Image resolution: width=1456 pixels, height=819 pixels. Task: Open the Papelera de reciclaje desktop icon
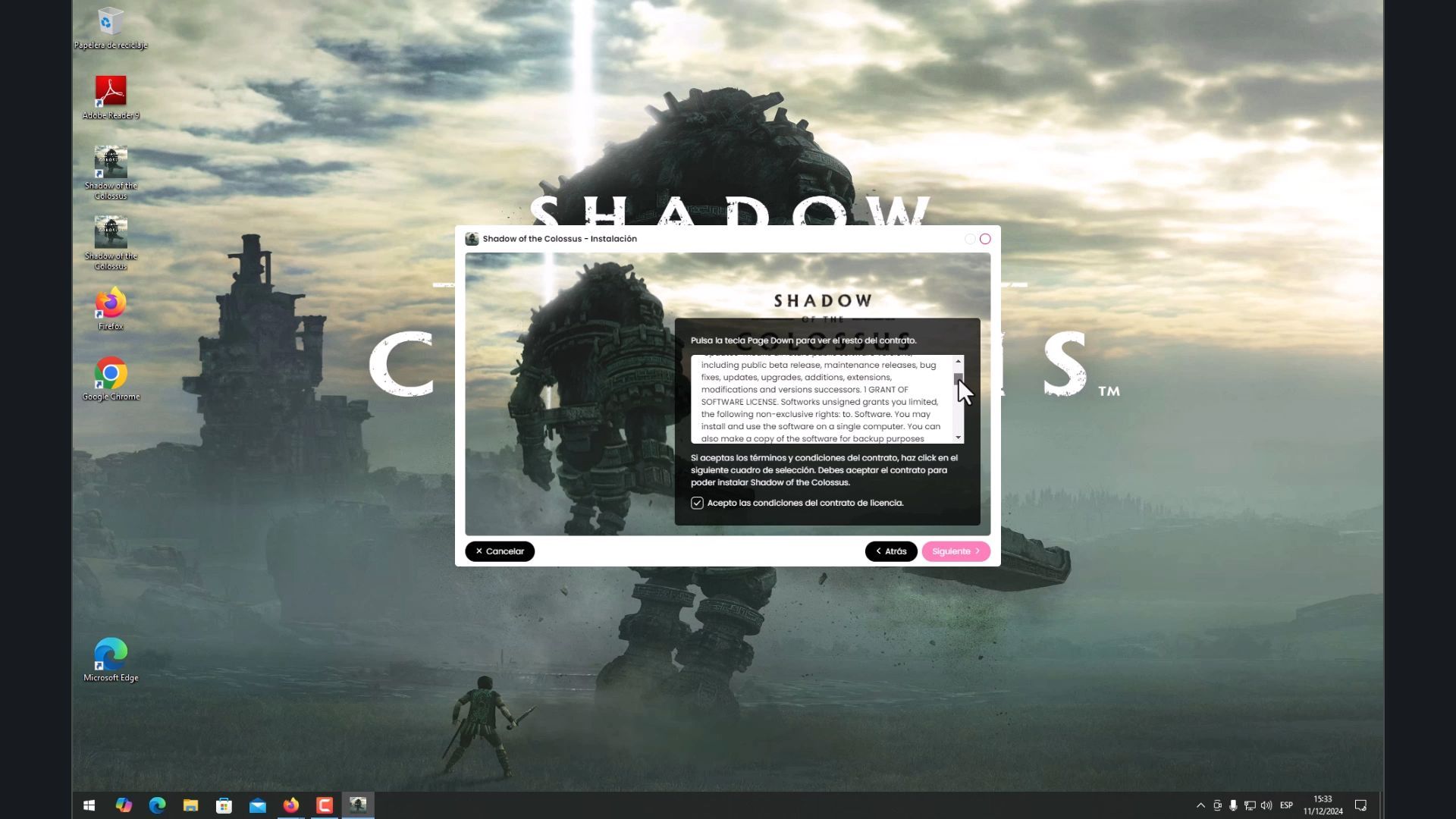pos(111,29)
